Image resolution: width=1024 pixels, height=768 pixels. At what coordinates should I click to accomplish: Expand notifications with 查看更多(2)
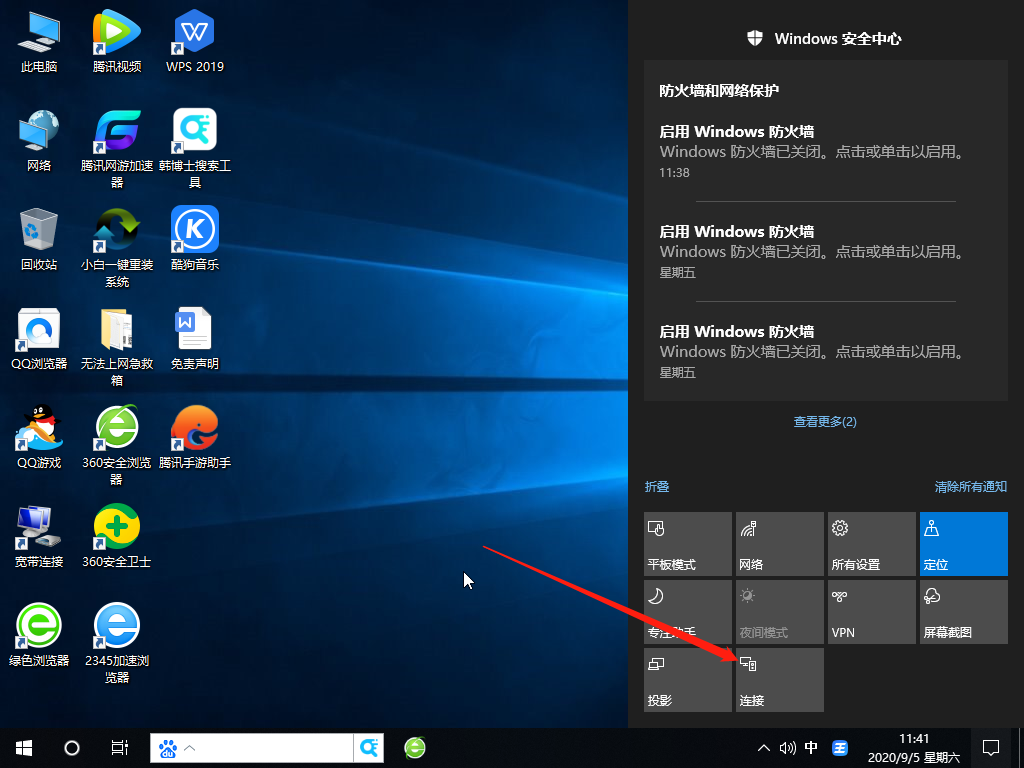(825, 422)
